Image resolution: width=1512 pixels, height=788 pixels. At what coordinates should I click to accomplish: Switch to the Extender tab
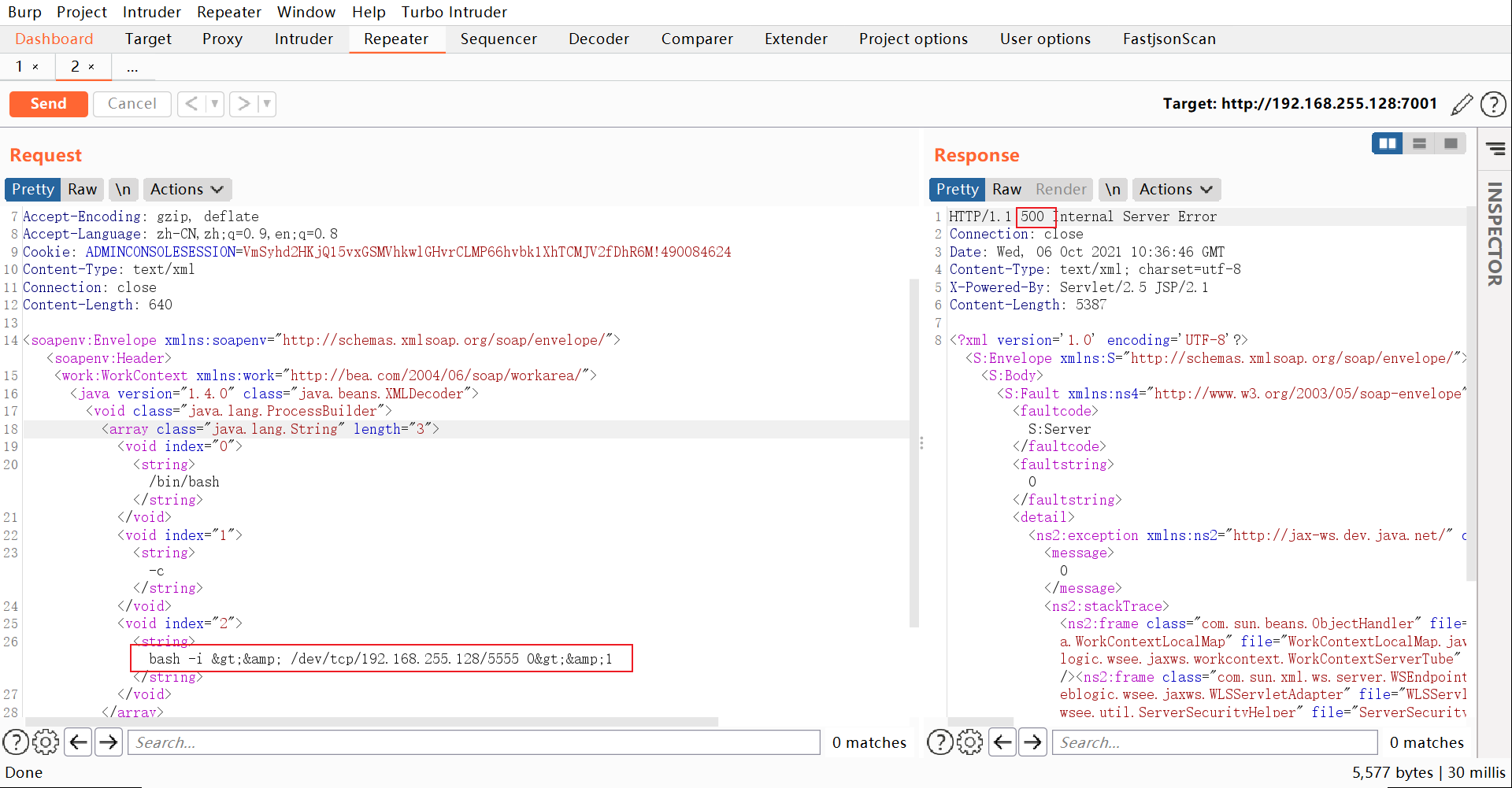(796, 39)
